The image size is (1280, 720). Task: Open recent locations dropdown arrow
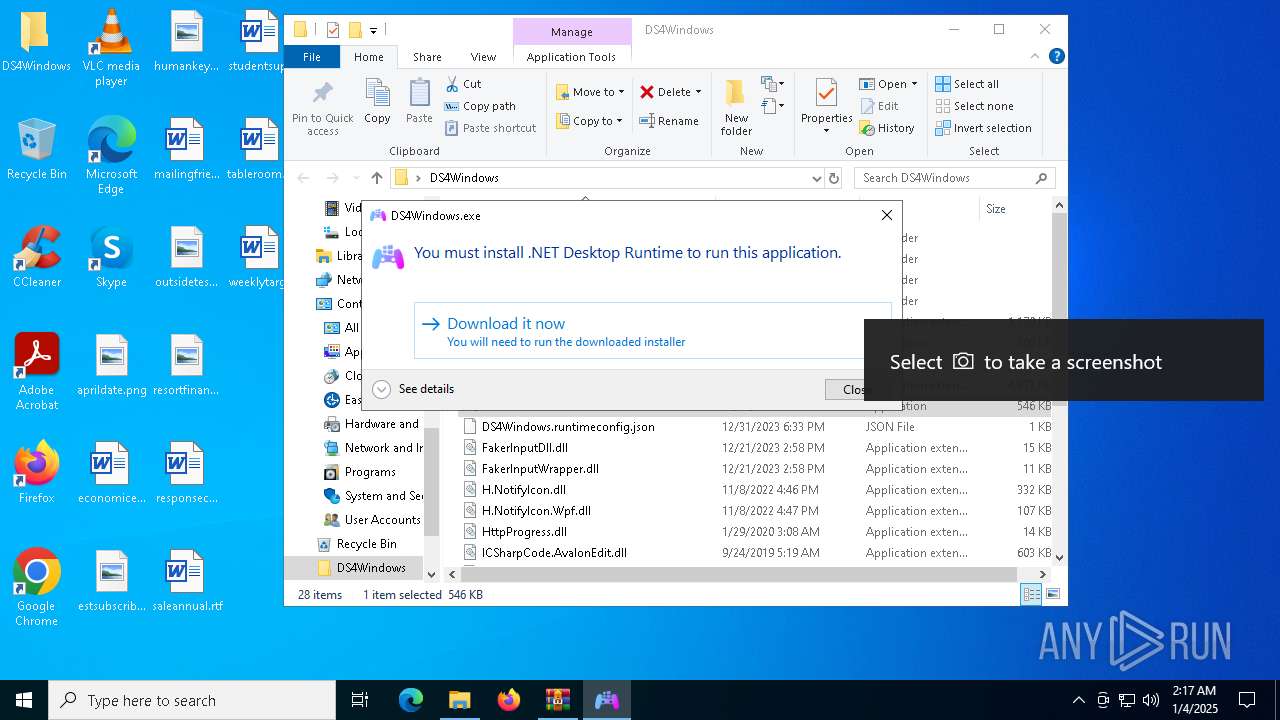coord(356,178)
